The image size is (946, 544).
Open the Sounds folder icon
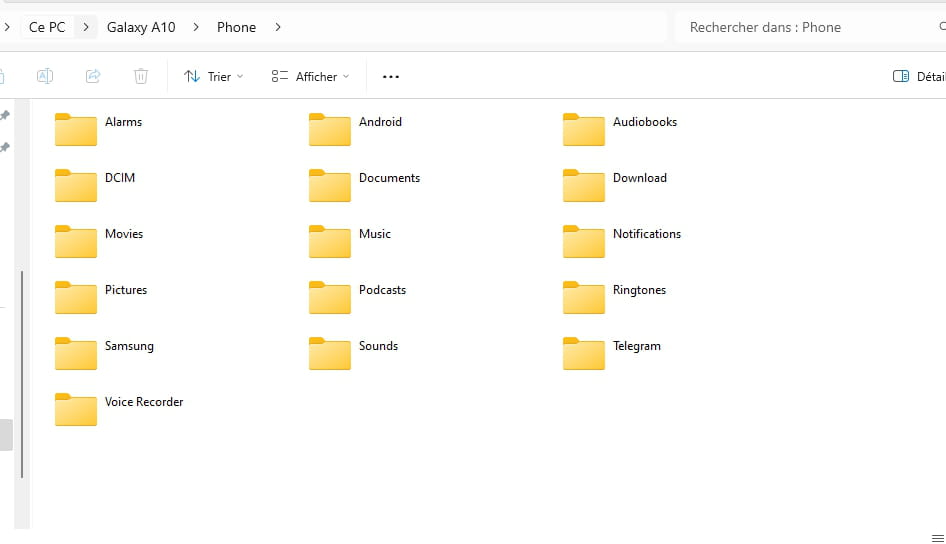click(330, 354)
